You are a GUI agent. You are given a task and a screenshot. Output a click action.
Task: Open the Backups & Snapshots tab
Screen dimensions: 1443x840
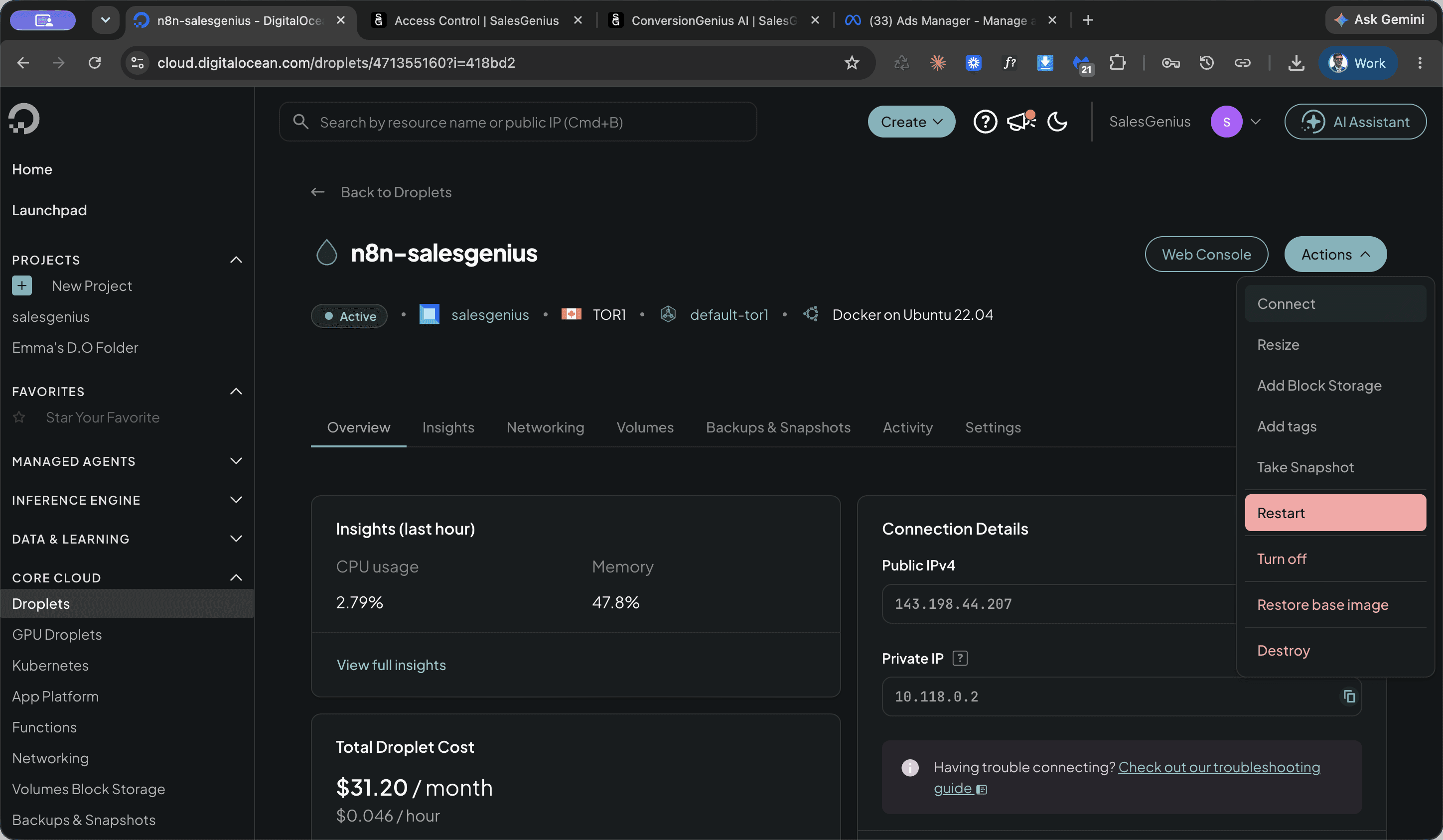[778, 427]
